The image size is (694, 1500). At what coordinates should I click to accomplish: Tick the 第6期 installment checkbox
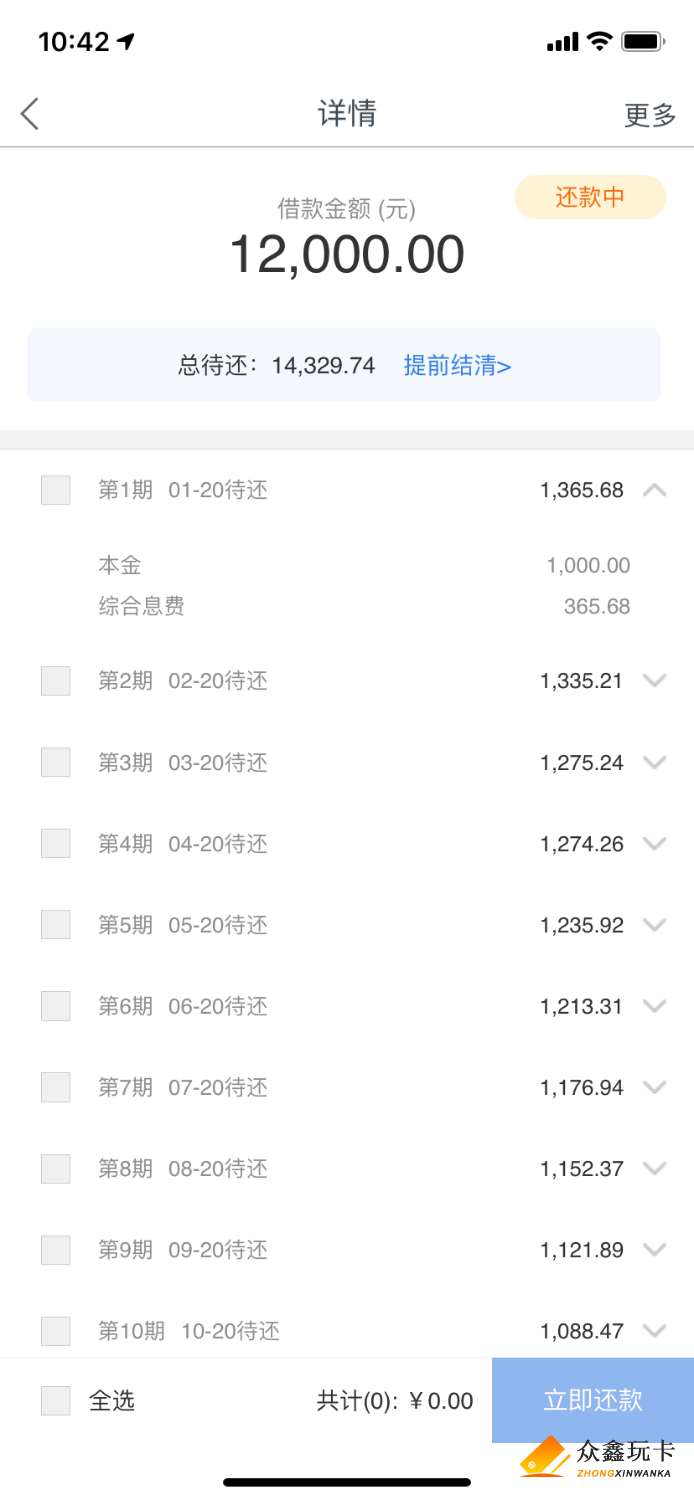click(56, 1006)
